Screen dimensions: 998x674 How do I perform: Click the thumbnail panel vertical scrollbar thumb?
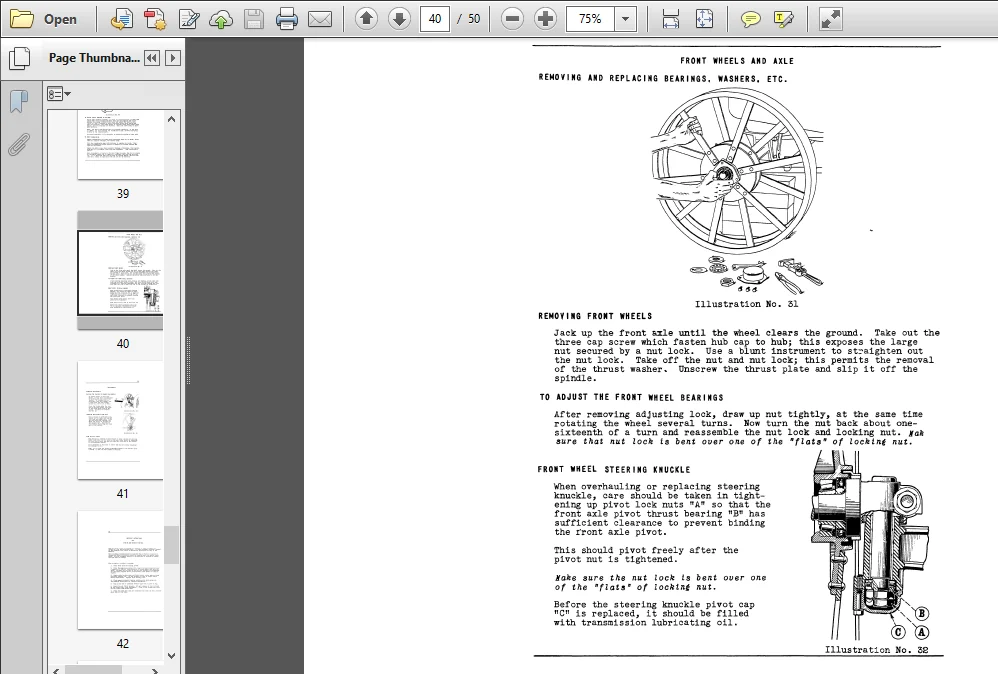(x=171, y=545)
